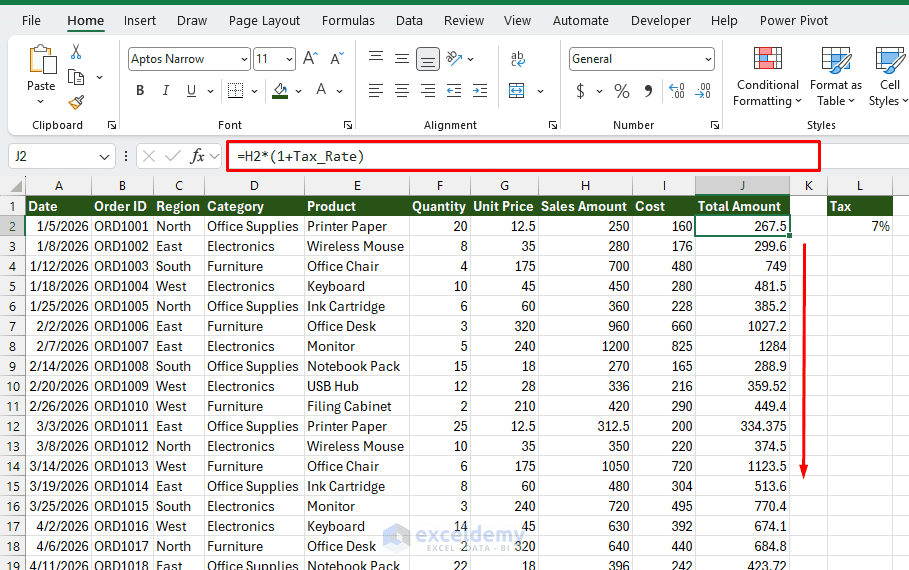
Task: Set Middle Align for cell
Action: pyautogui.click(x=402, y=58)
